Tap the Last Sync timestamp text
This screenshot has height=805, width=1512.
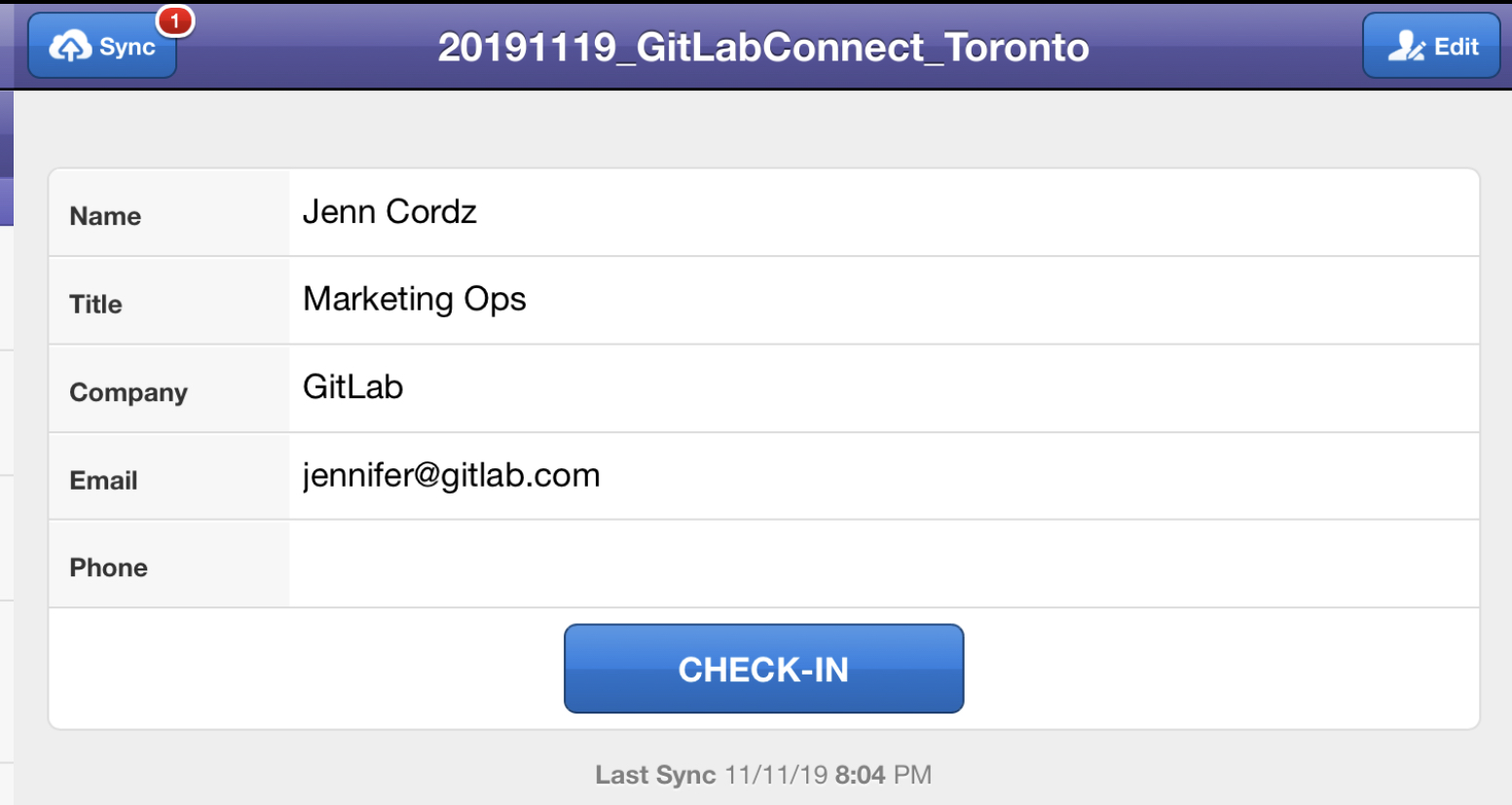763,775
